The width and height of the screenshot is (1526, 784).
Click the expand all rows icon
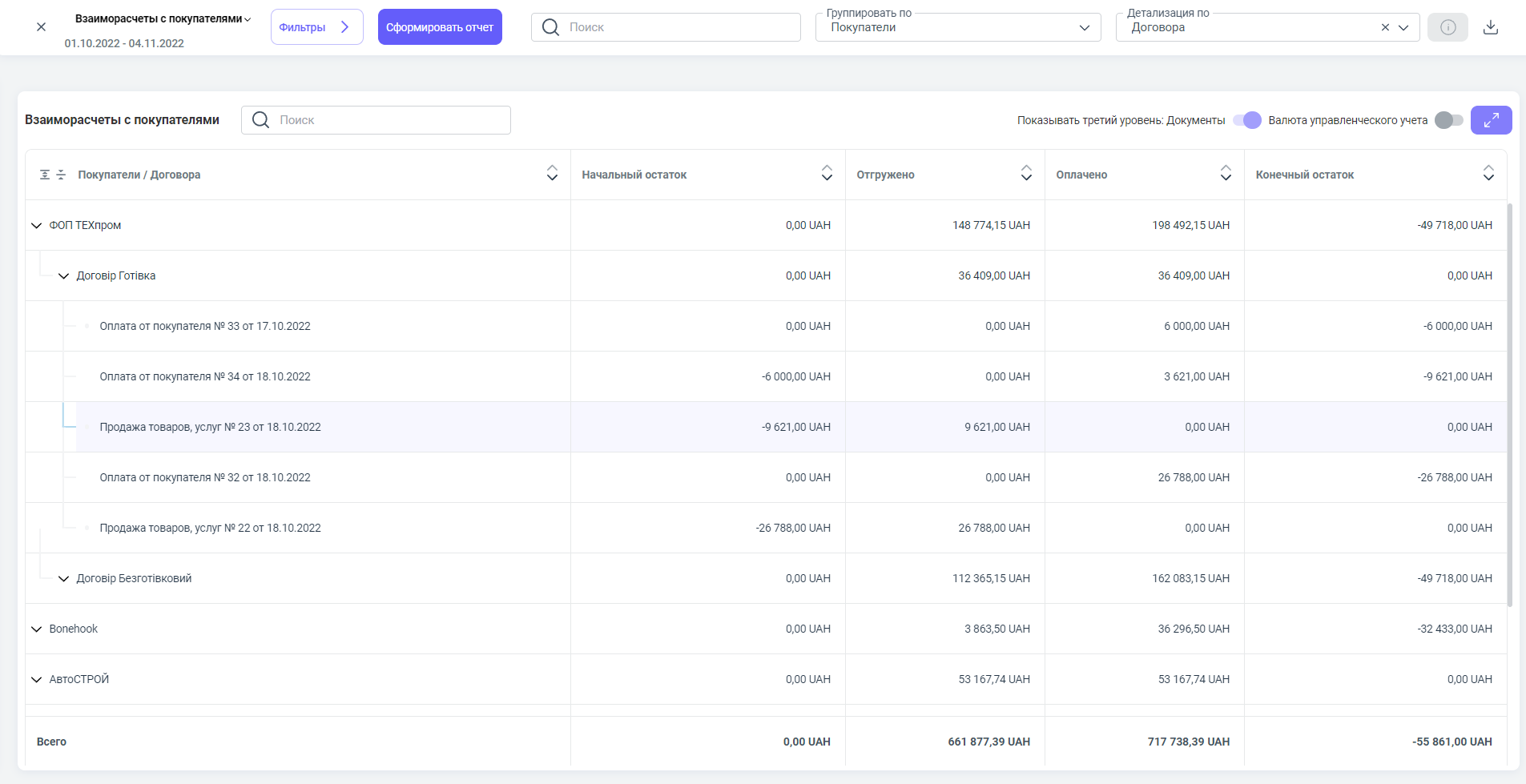(45, 175)
